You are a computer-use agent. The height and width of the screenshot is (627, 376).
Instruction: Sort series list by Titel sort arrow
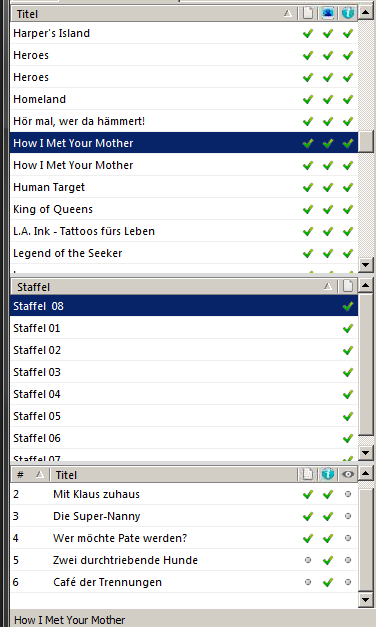tap(288, 14)
